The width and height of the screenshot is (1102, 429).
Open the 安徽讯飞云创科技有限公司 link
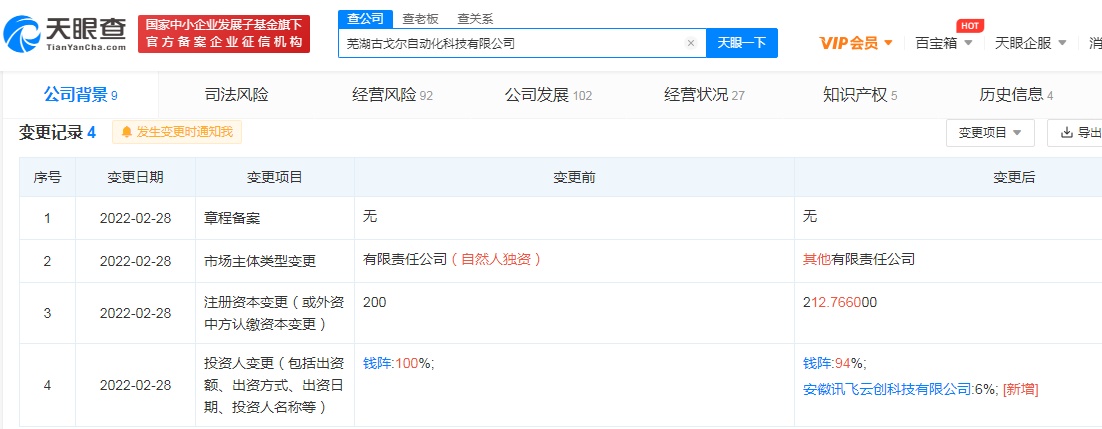tap(887, 389)
